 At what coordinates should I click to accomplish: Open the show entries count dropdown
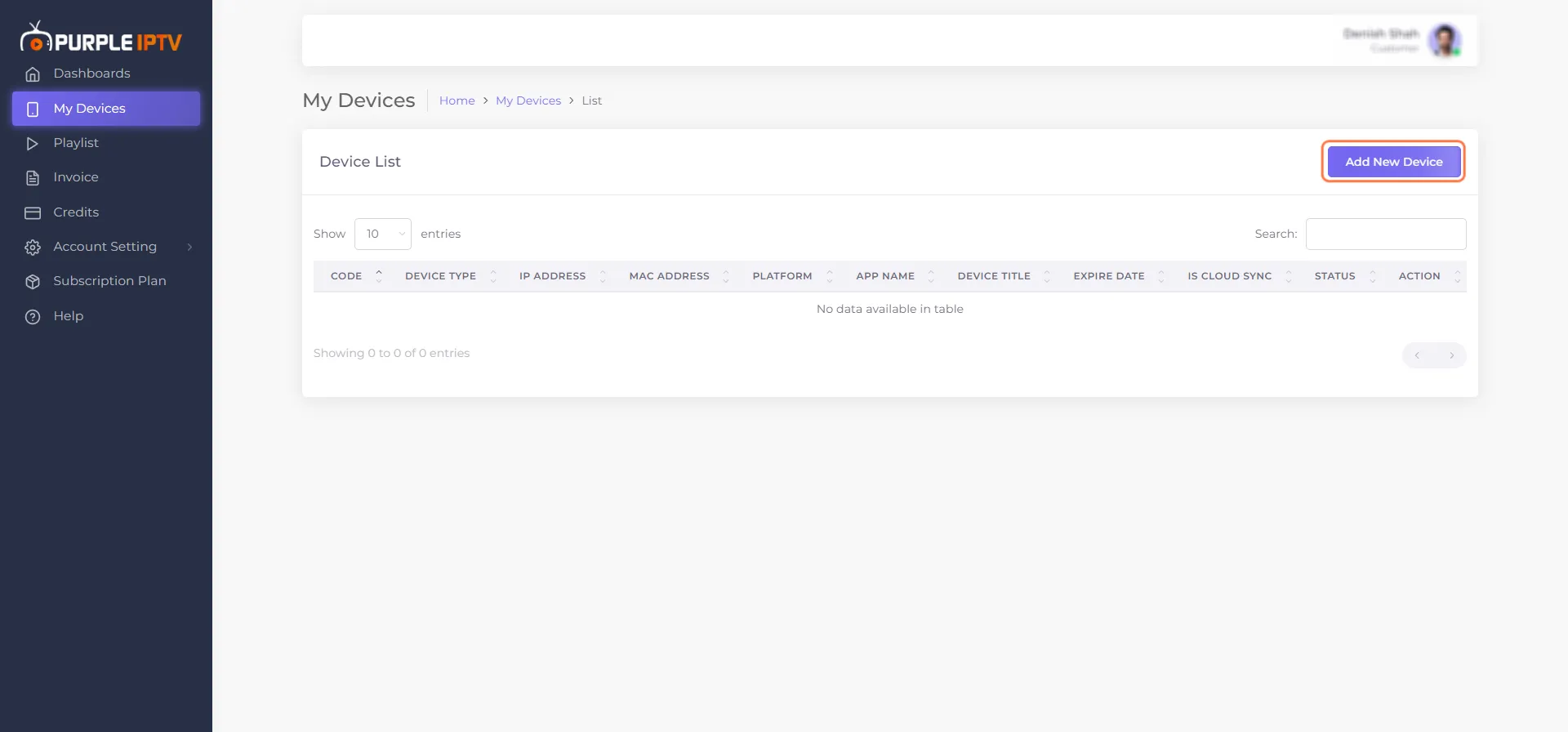[x=383, y=234]
